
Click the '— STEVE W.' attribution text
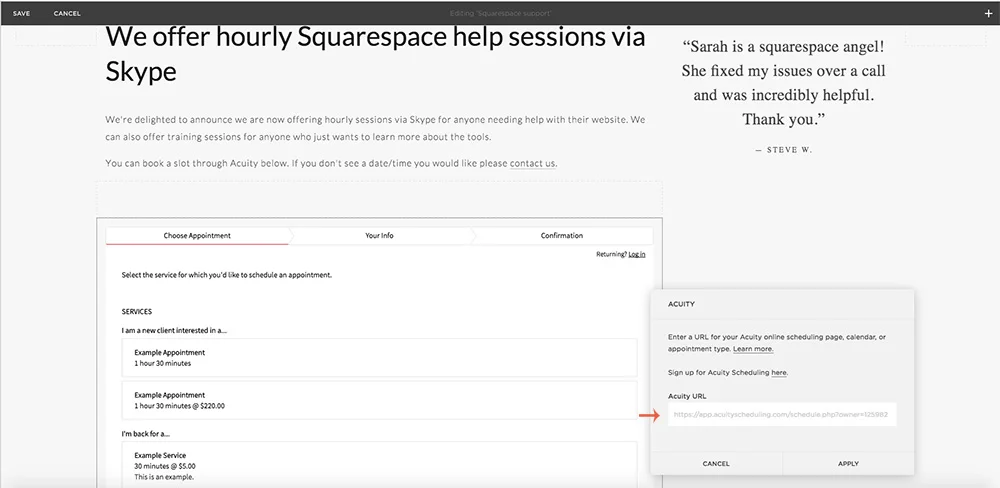[783, 151]
